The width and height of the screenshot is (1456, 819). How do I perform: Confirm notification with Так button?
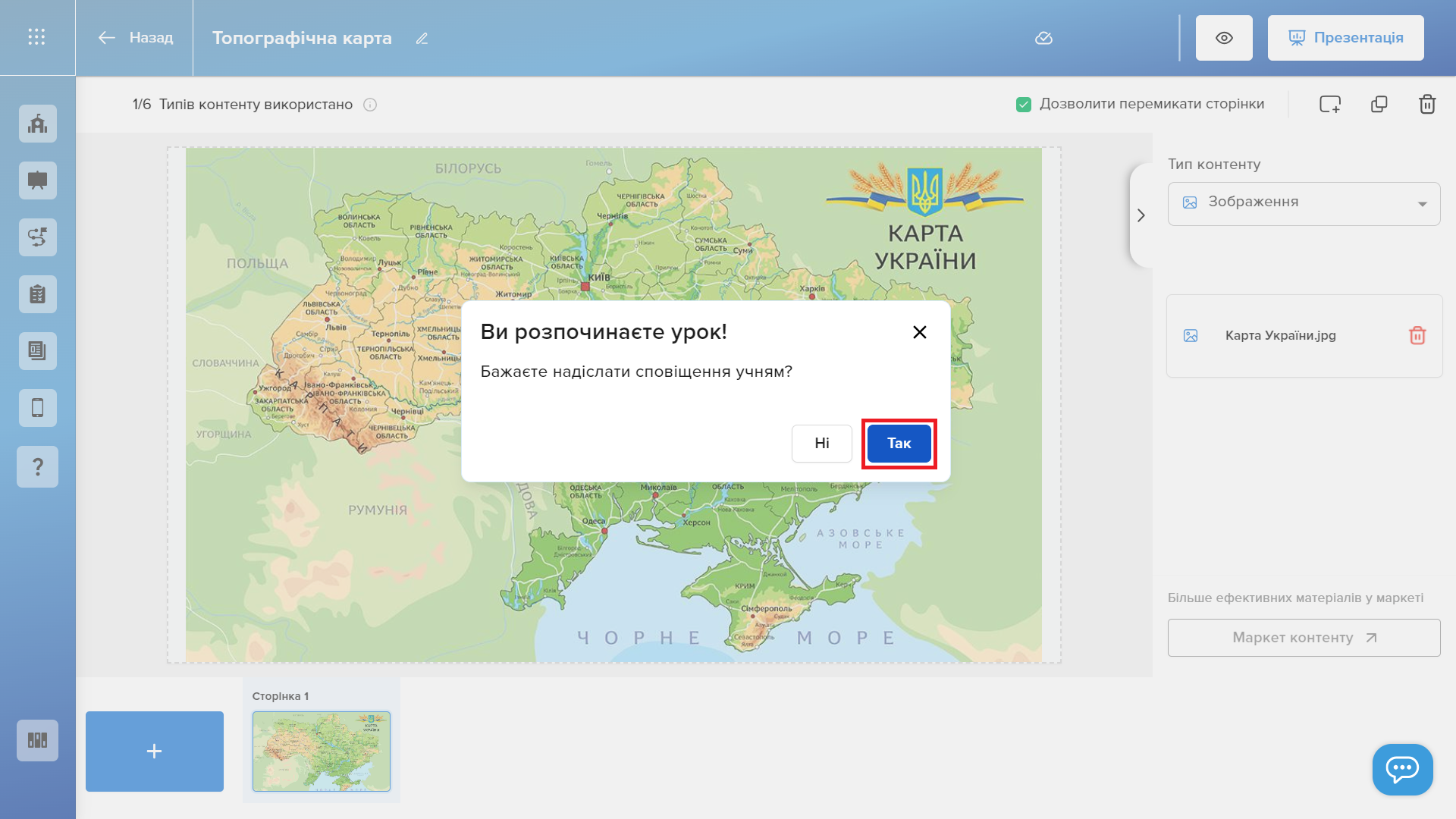pos(899,444)
